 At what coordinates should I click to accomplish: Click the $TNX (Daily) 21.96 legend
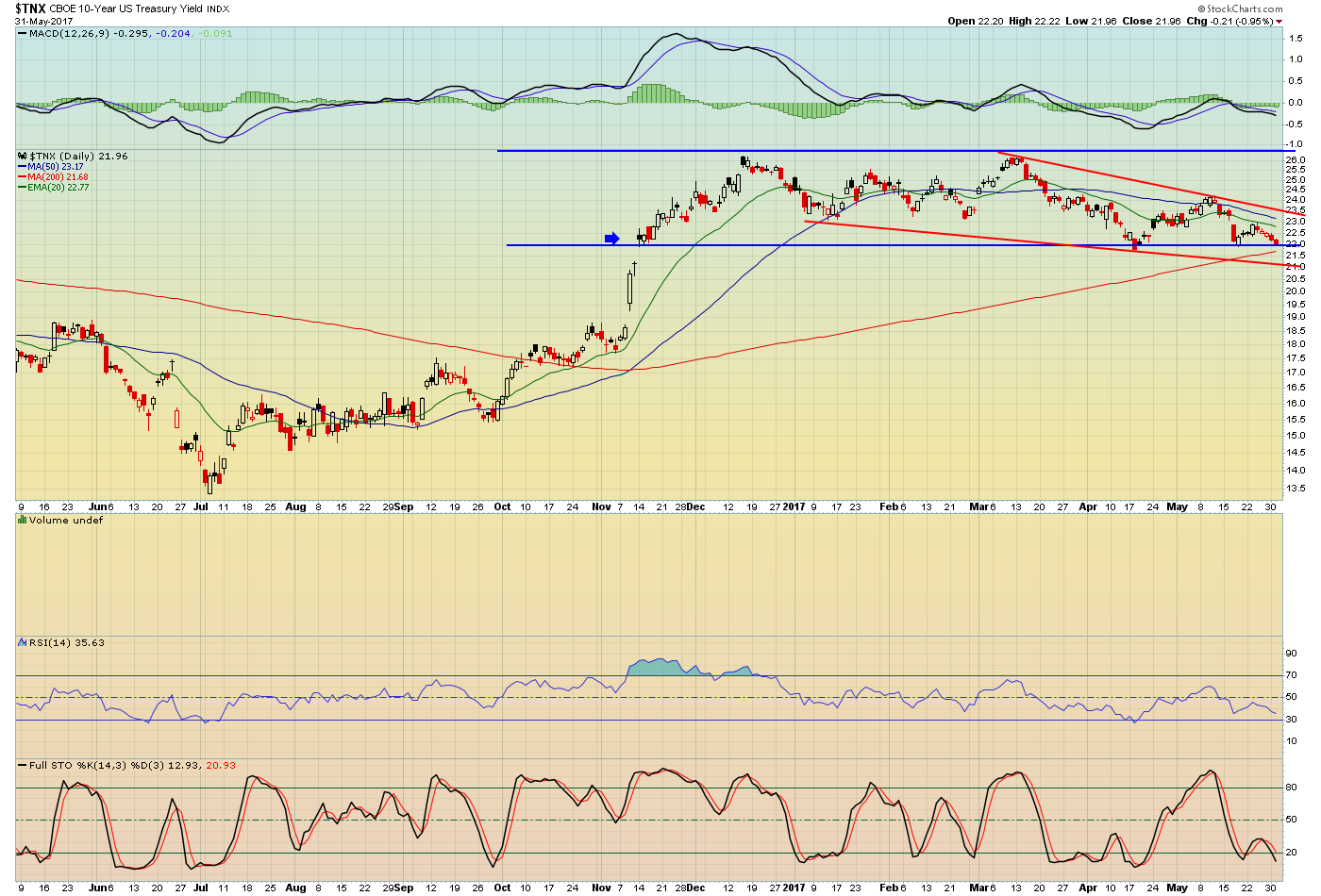[78, 156]
